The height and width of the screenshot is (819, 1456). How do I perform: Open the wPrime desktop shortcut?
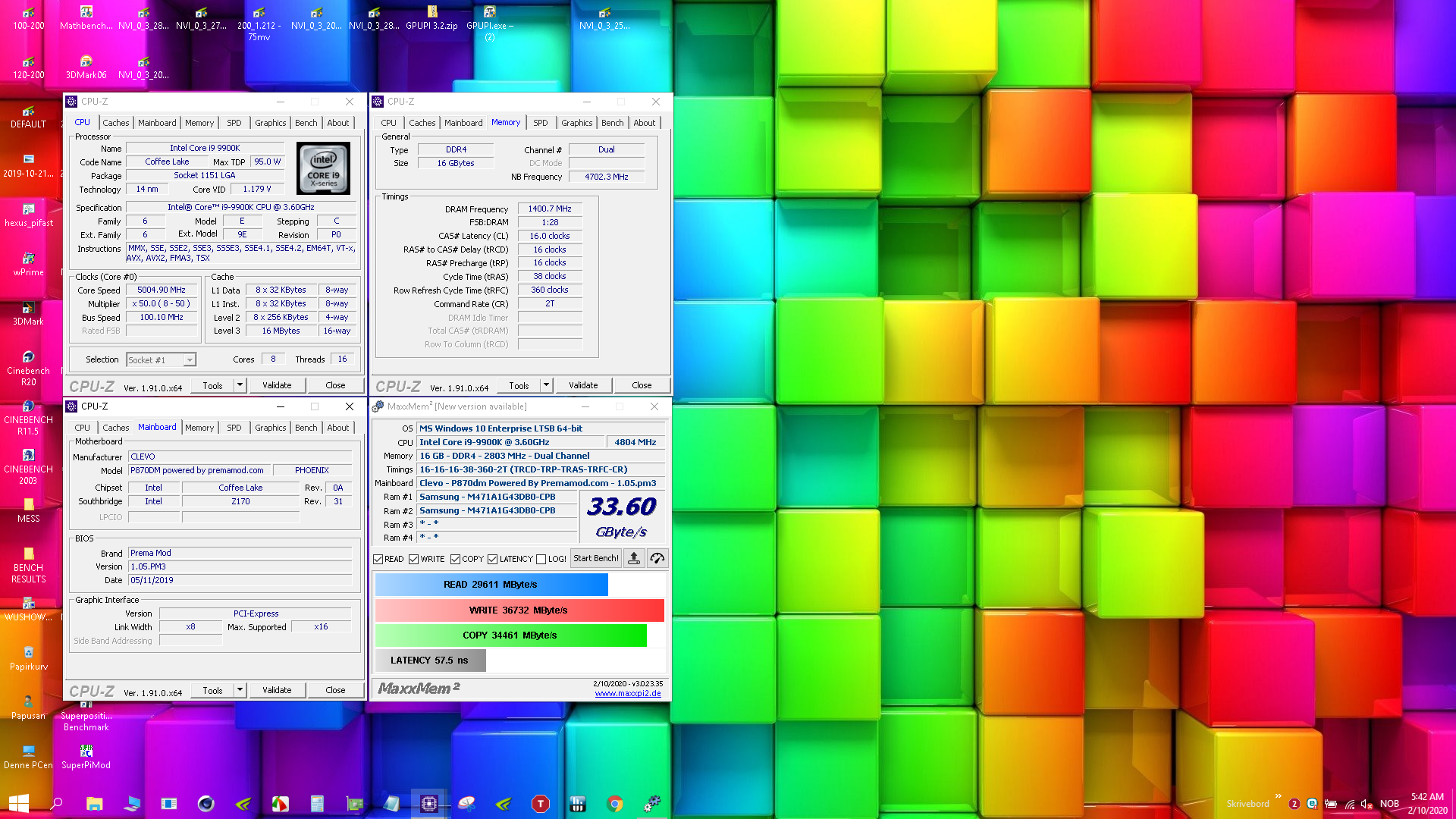[28, 264]
